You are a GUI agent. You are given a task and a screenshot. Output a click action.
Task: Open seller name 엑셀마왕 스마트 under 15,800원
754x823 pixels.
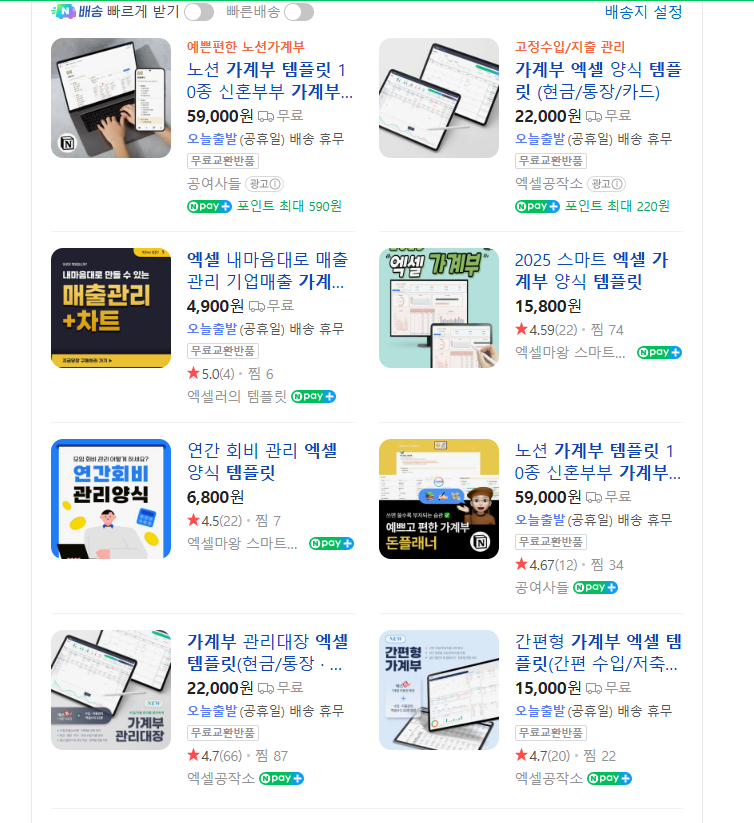[570, 352]
